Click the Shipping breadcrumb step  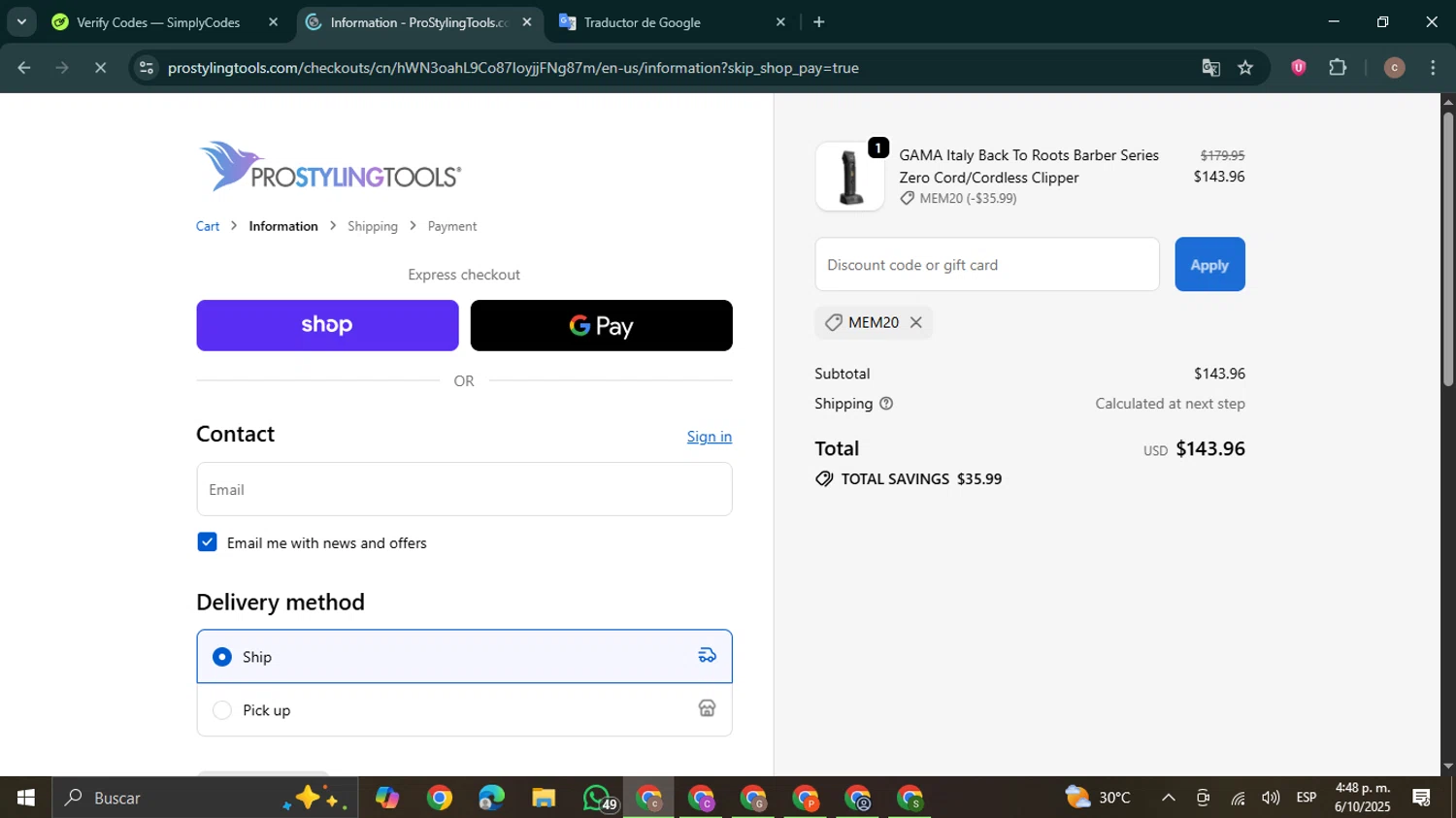point(373,226)
